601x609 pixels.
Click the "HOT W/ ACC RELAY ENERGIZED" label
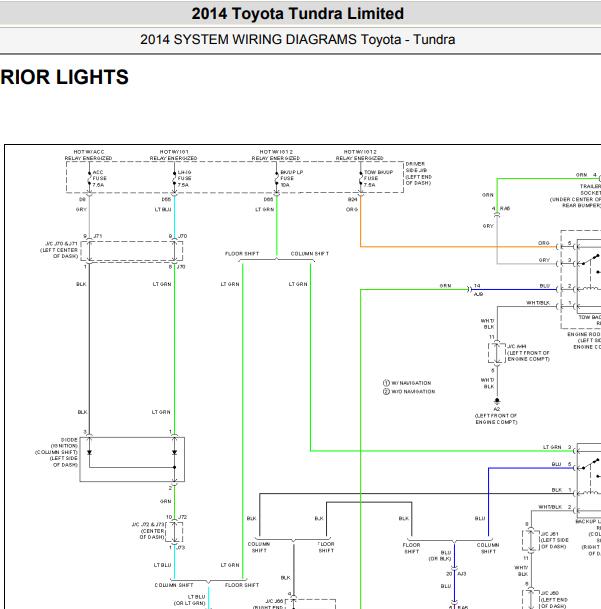(89, 155)
